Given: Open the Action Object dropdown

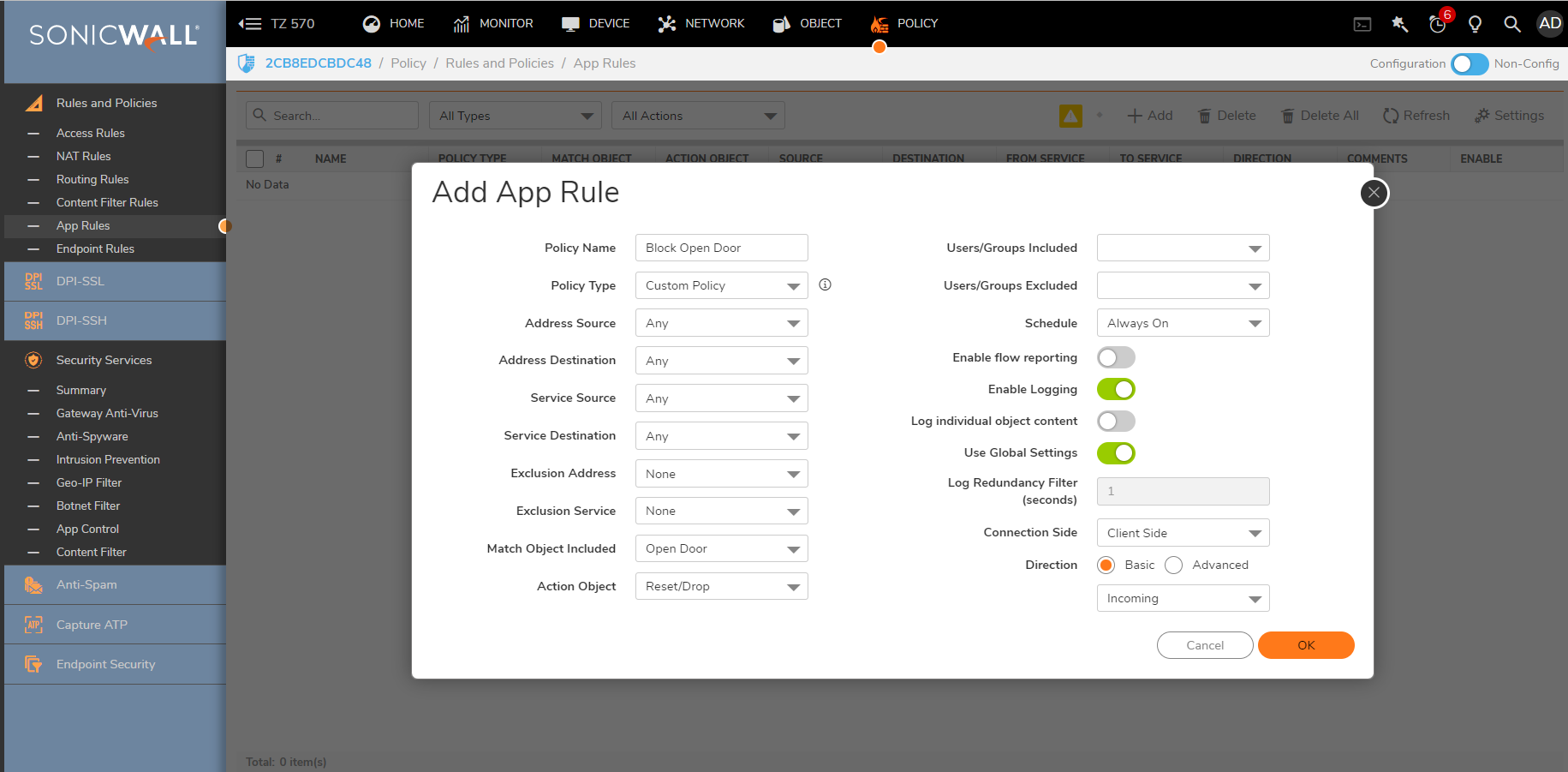Looking at the screenshot, I should click(x=721, y=586).
